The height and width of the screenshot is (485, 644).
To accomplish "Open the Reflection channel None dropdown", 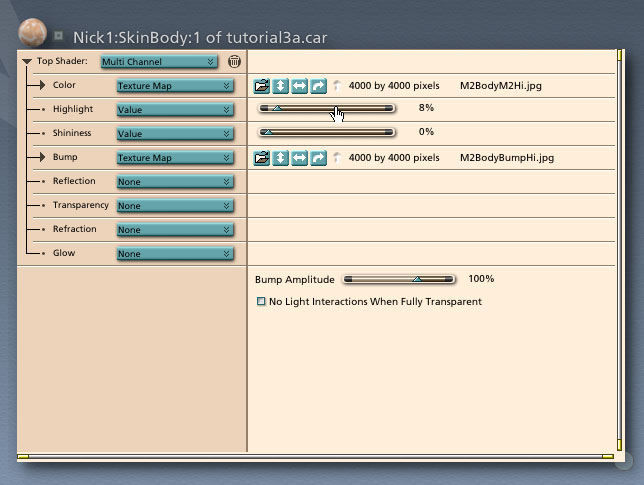I will [175, 182].
